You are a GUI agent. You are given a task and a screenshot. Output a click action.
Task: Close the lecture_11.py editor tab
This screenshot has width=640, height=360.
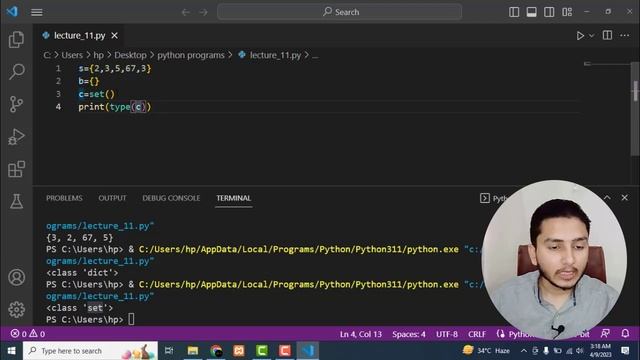(x=115, y=36)
